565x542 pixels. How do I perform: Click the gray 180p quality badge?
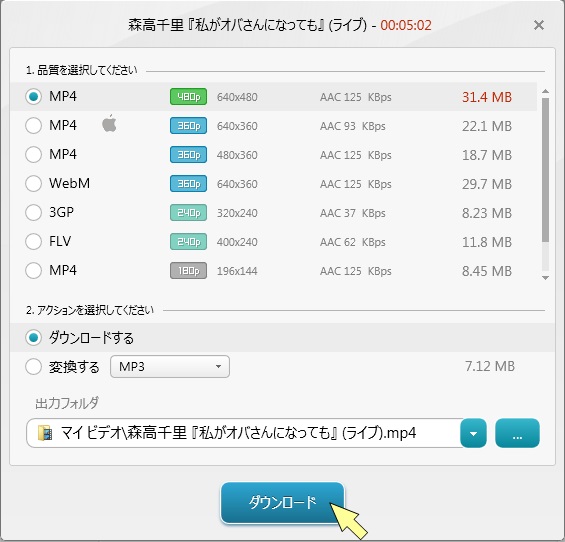click(188, 270)
